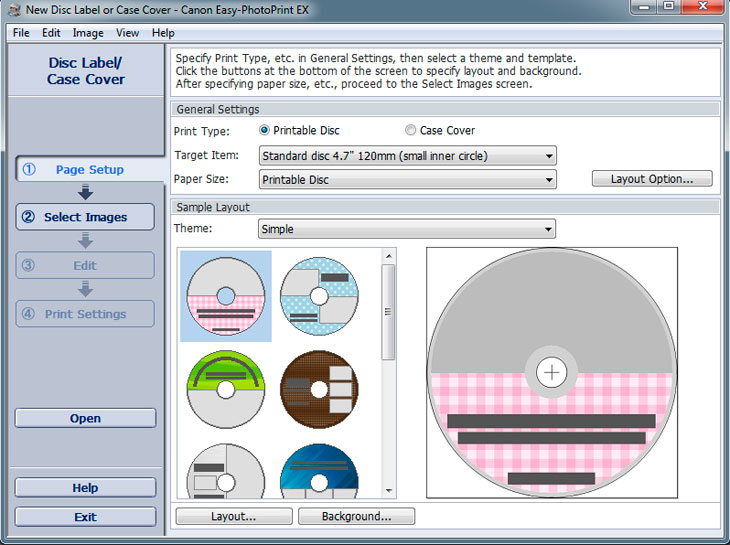Viewport: 730px width, 545px height.
Task: Go to step 2 Select Images
Action: [85, 217]
